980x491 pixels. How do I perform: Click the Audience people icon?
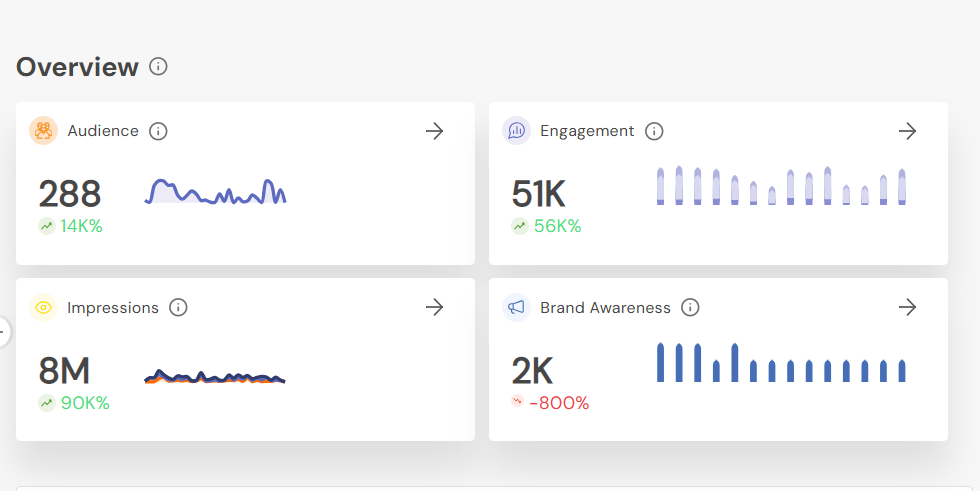(43, 131)
